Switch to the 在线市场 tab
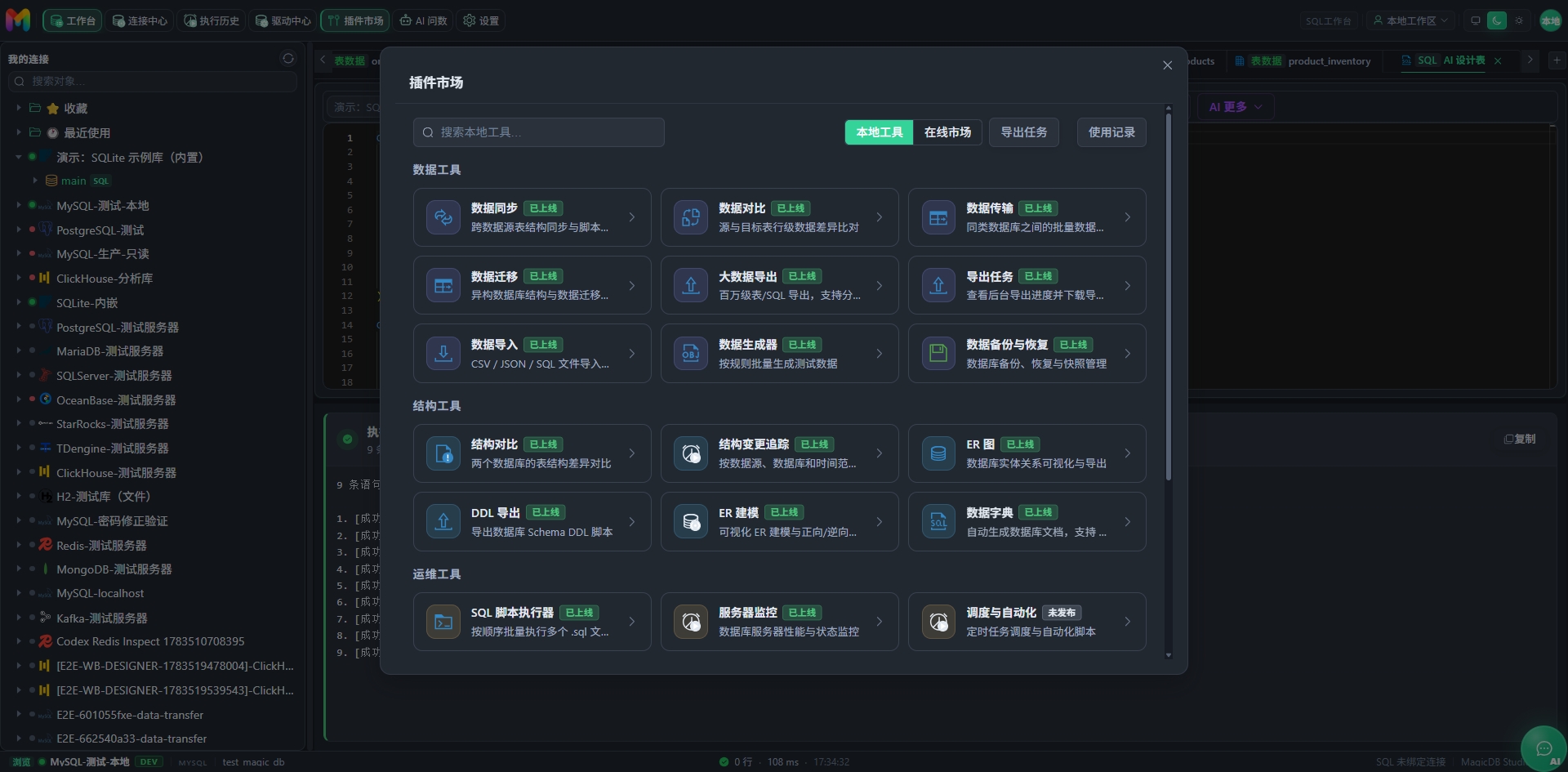 coord(947,132)
